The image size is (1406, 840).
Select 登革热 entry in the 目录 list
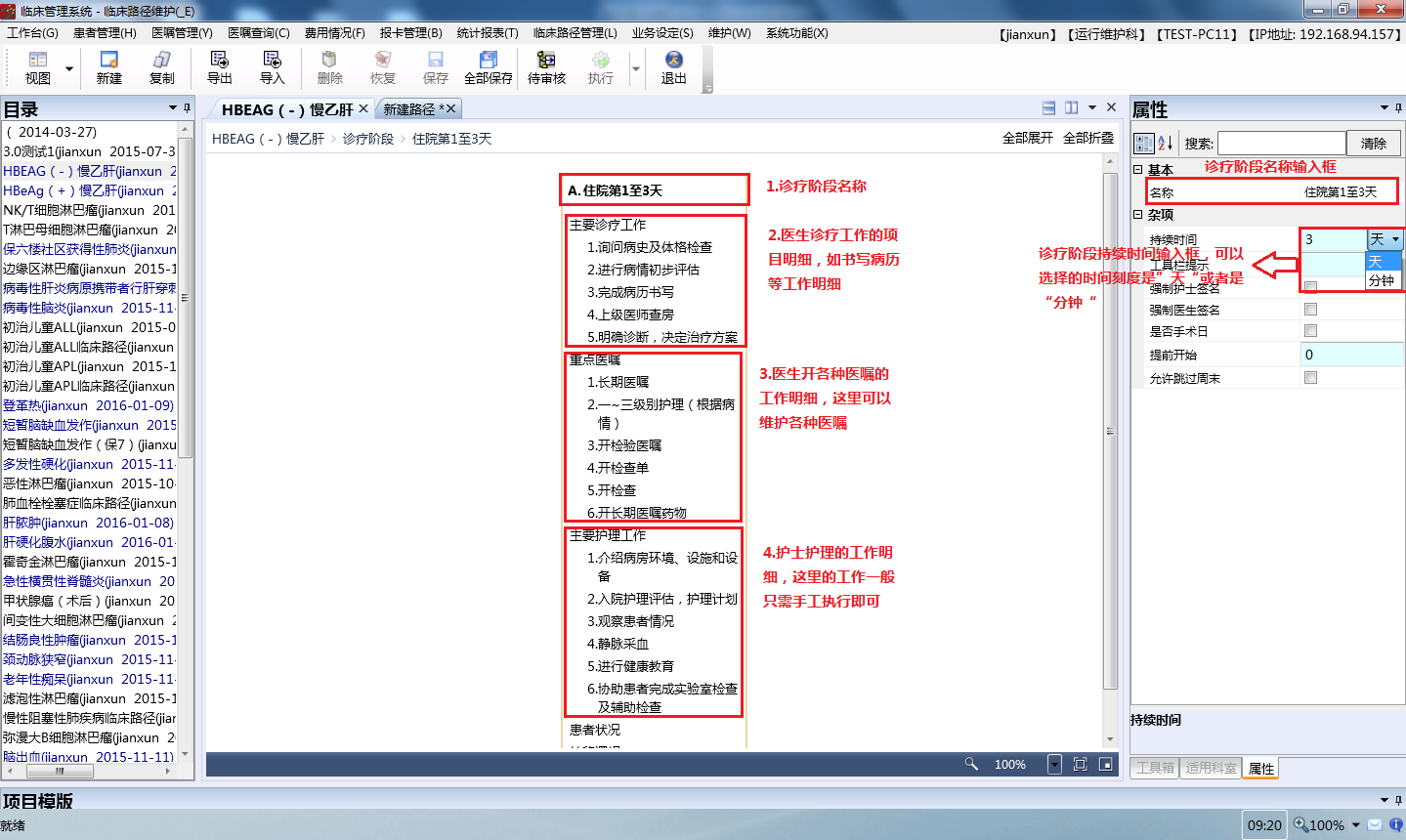tap(88, 405)
